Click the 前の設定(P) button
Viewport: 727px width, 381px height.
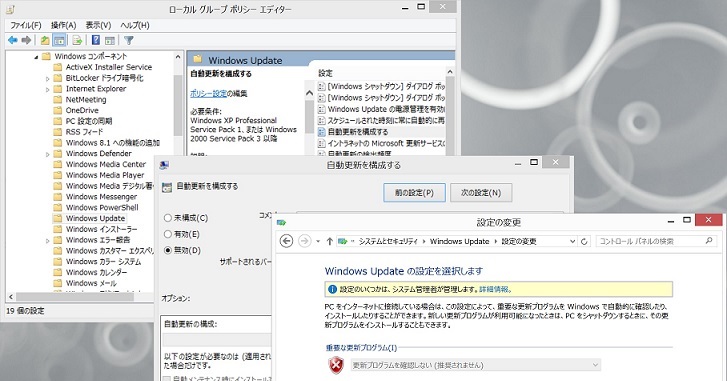point(415,192)
